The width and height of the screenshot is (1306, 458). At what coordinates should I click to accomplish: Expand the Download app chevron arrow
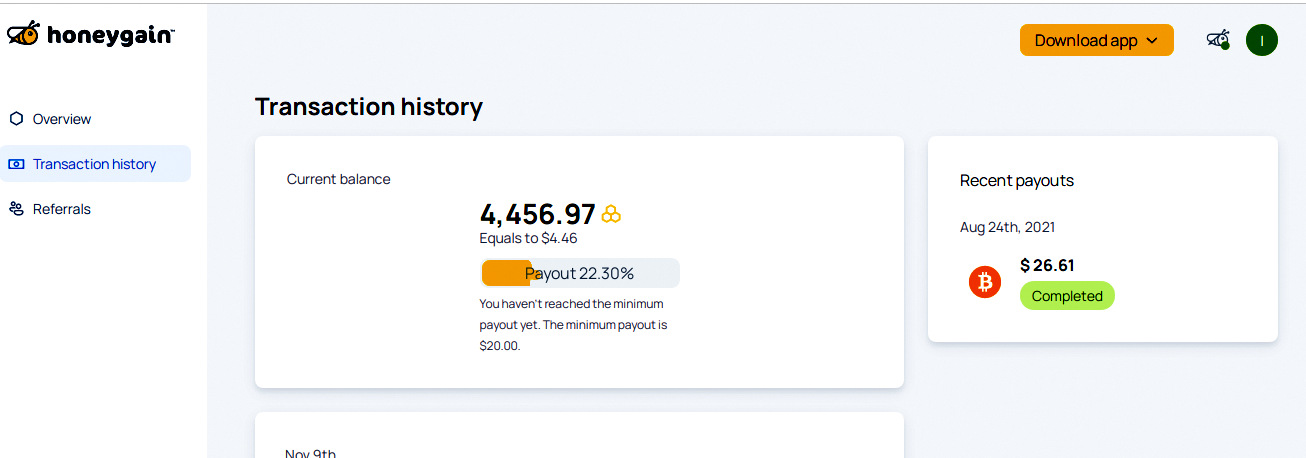[x=1151, y=41]
